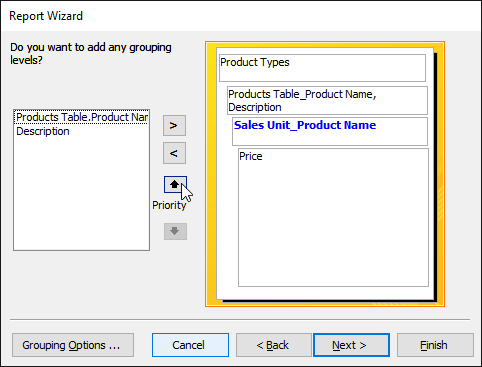Add the selected field as grouping level
The height and width of the screenshot is (367, 482).
pyautogui.click(x=174, y=126)
